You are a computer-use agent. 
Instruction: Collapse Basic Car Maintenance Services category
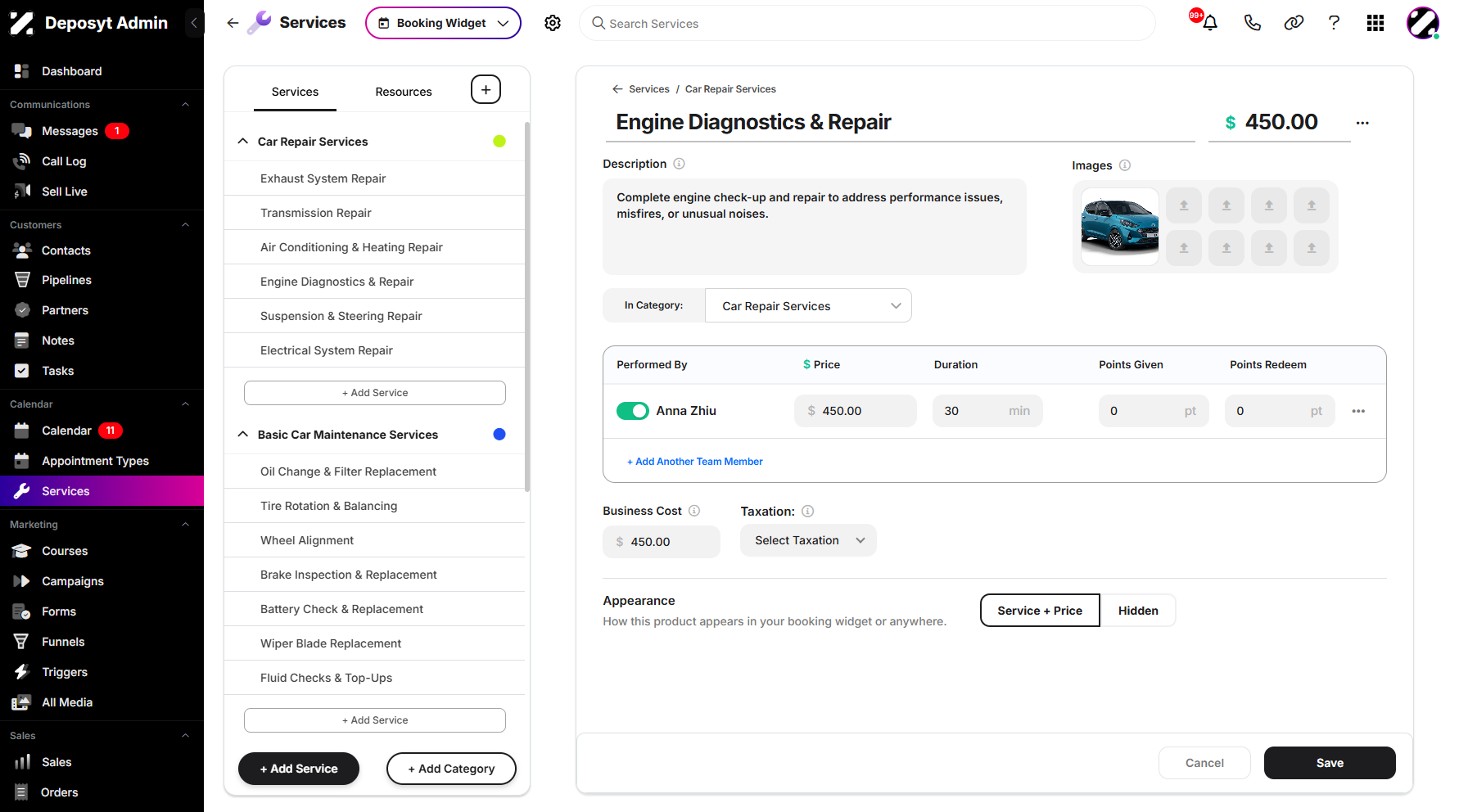click(242, 434)
